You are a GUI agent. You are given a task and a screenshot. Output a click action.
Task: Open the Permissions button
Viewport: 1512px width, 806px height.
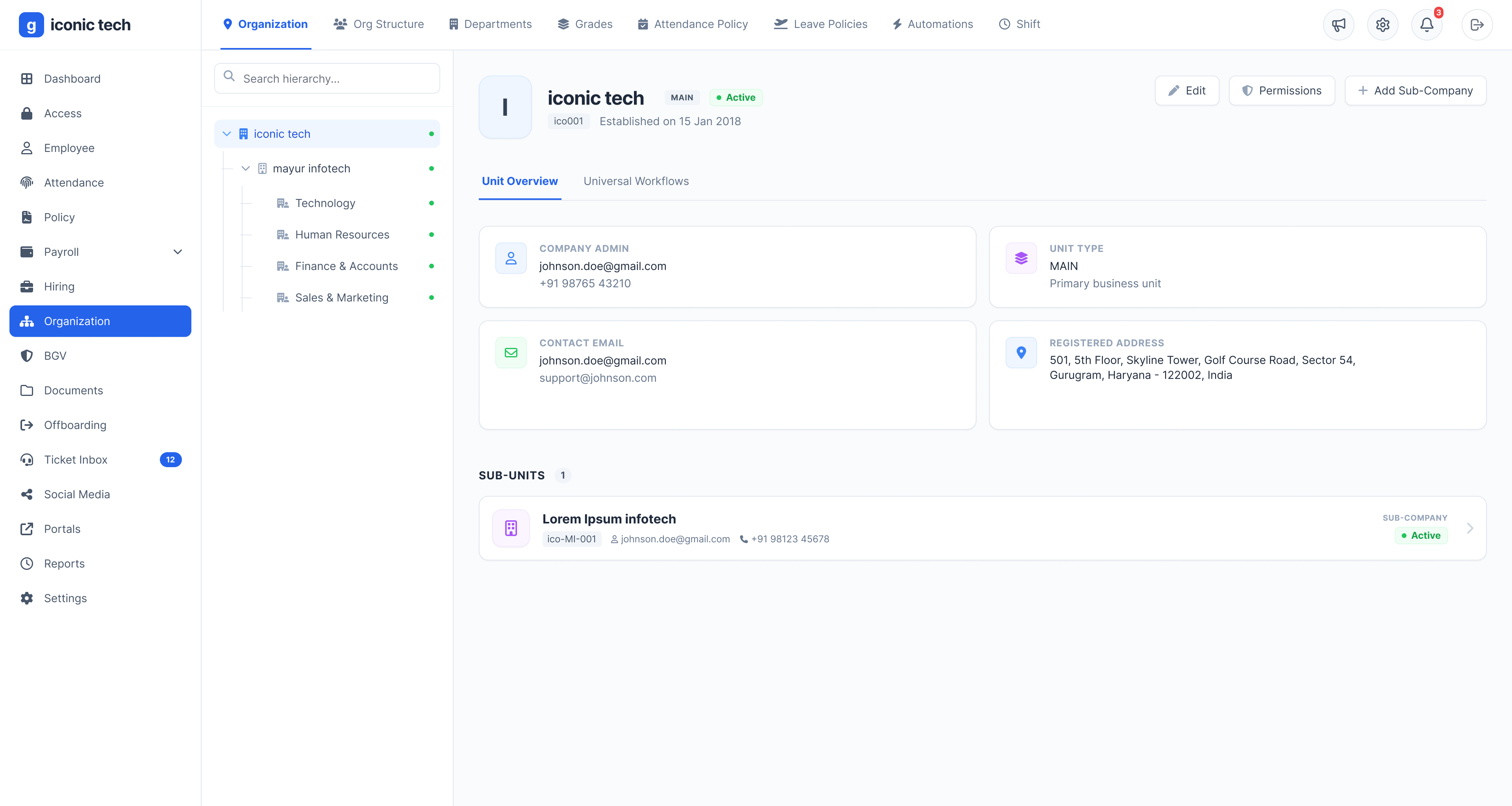pos(1282,91)
